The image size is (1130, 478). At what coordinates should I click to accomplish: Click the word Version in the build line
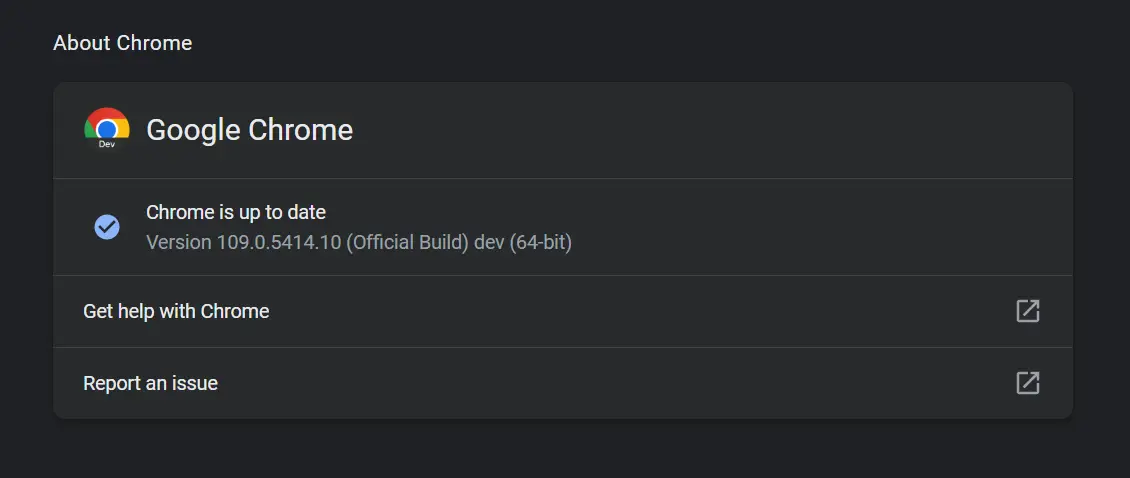click(x=179, y=242)
